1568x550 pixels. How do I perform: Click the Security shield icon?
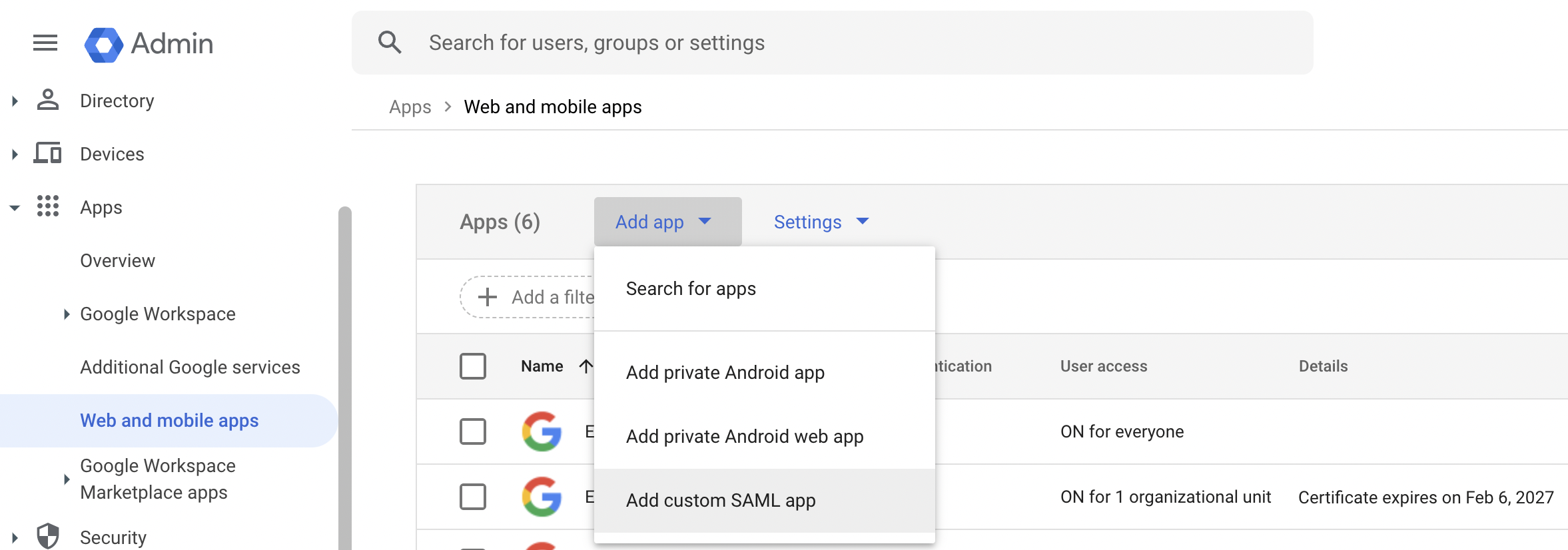point(47,537)
